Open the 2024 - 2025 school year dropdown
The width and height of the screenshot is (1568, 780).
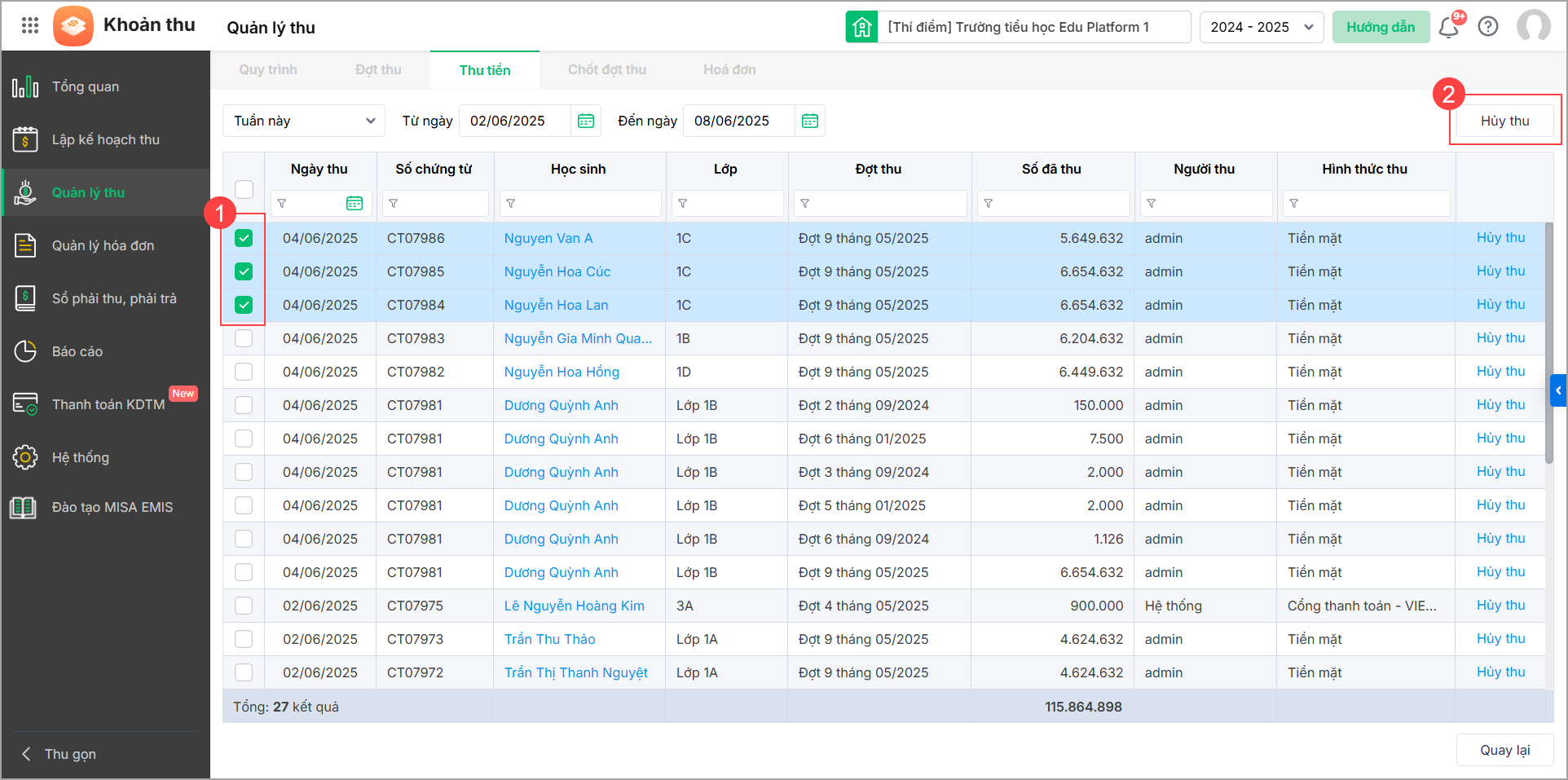(1260, 27)
